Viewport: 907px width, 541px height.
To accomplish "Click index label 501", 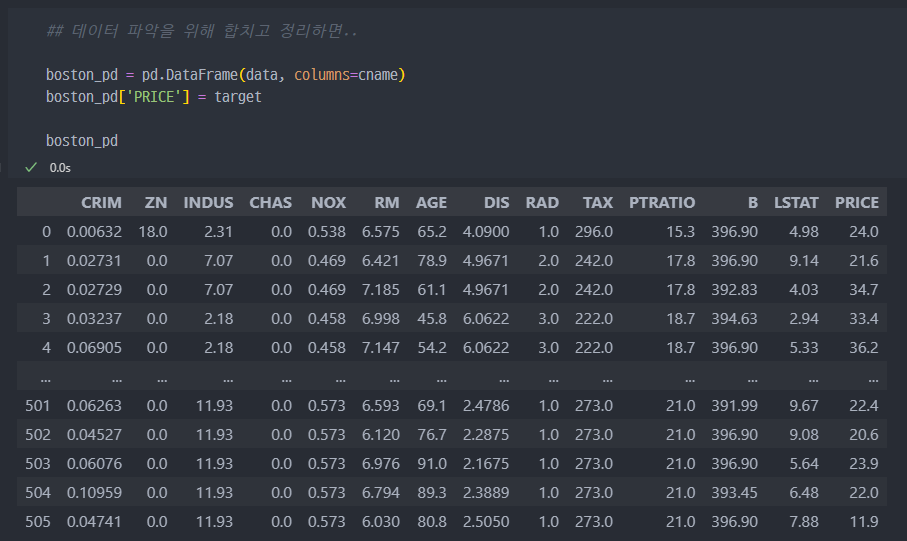I will click(38, 406).
